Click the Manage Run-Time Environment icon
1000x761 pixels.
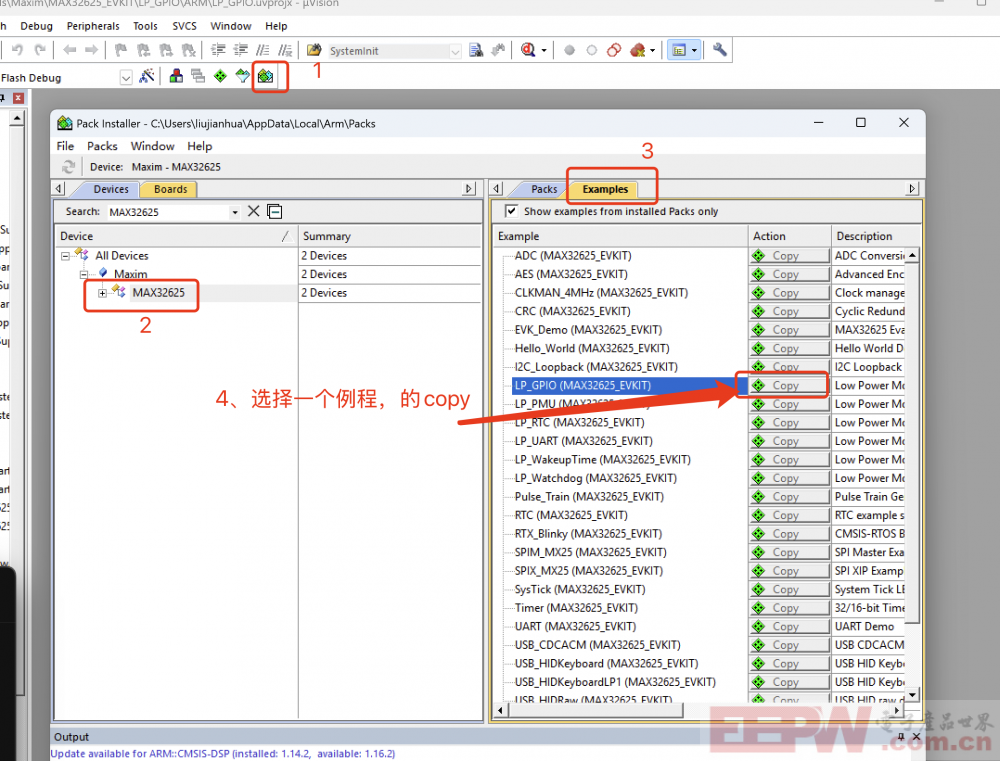(x=221, y=77)
